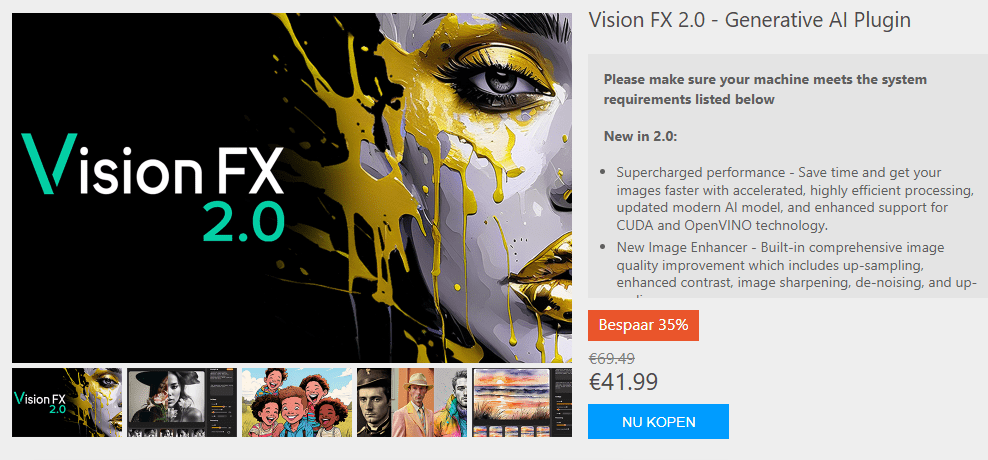Open the black-and-white woman with hat thumbnail
Screen dimensions: 988x460
tap(182, 403)
